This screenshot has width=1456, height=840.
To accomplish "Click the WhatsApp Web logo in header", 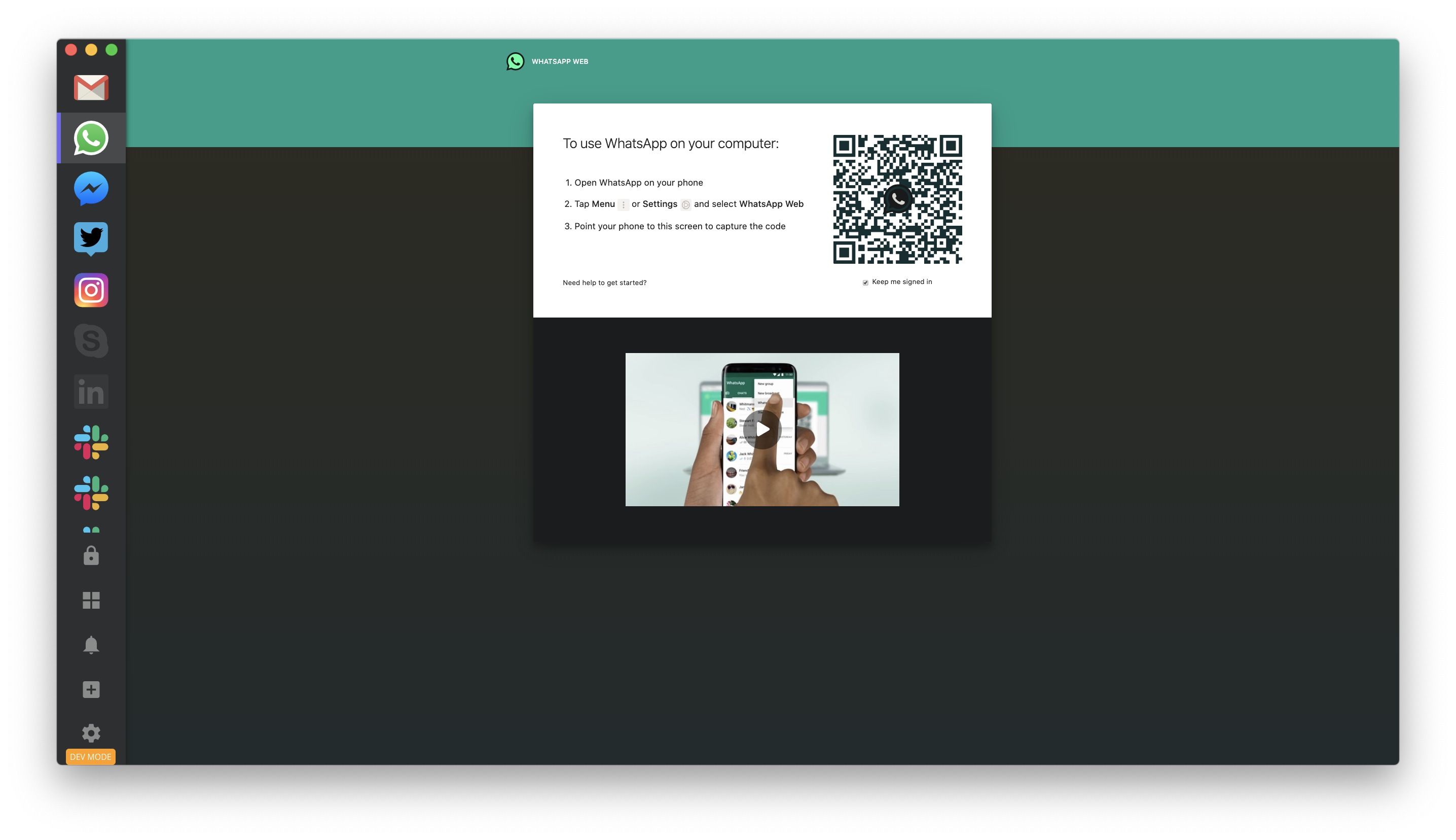I will click(x=515, y=61).
